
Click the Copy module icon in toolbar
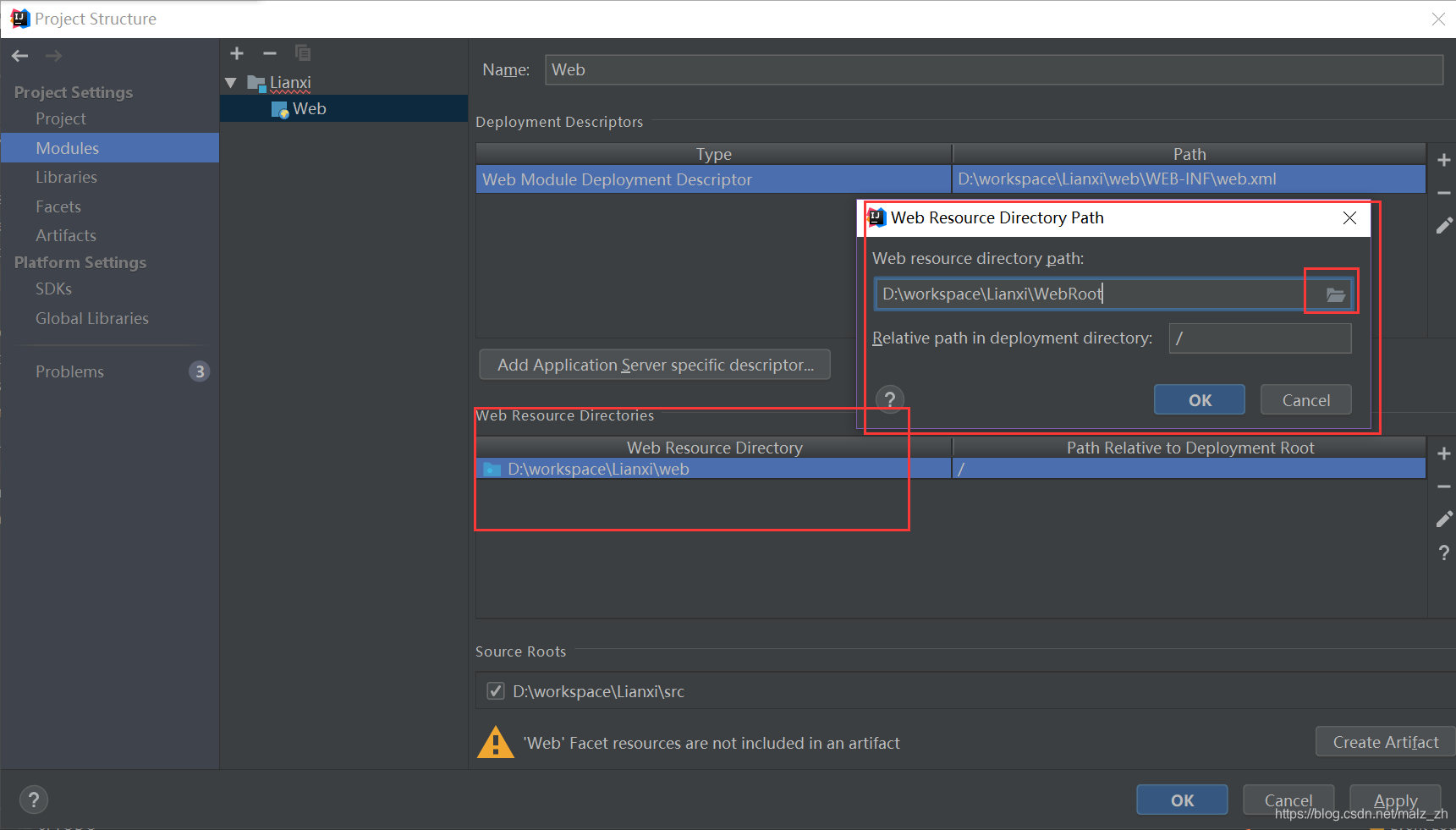click(303, 53)
